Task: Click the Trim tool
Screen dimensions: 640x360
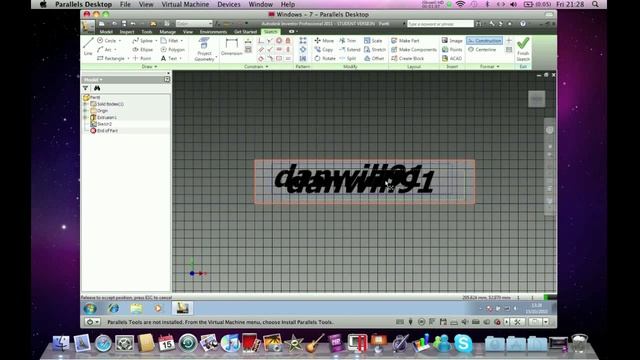Action: point(347,41)
